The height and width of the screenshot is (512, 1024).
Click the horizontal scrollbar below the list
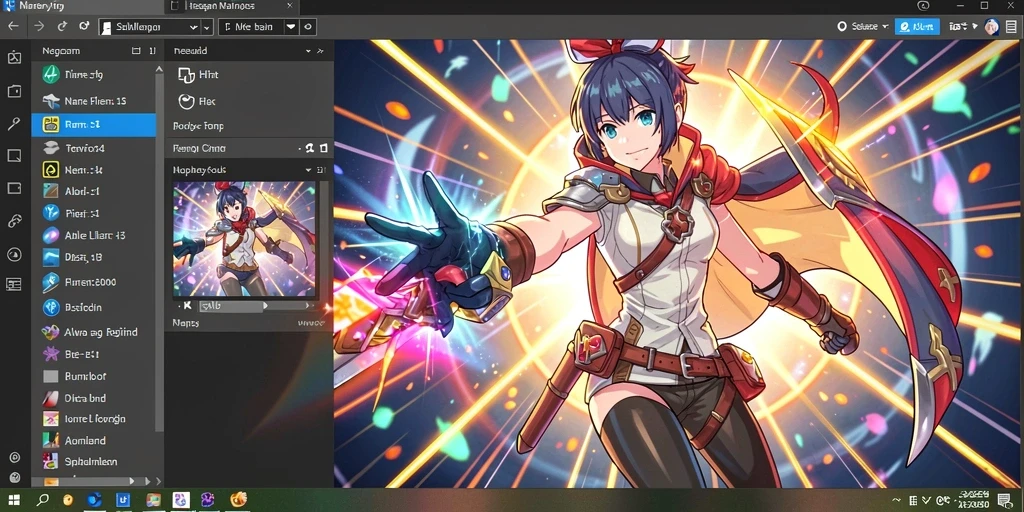click(91, 481)
